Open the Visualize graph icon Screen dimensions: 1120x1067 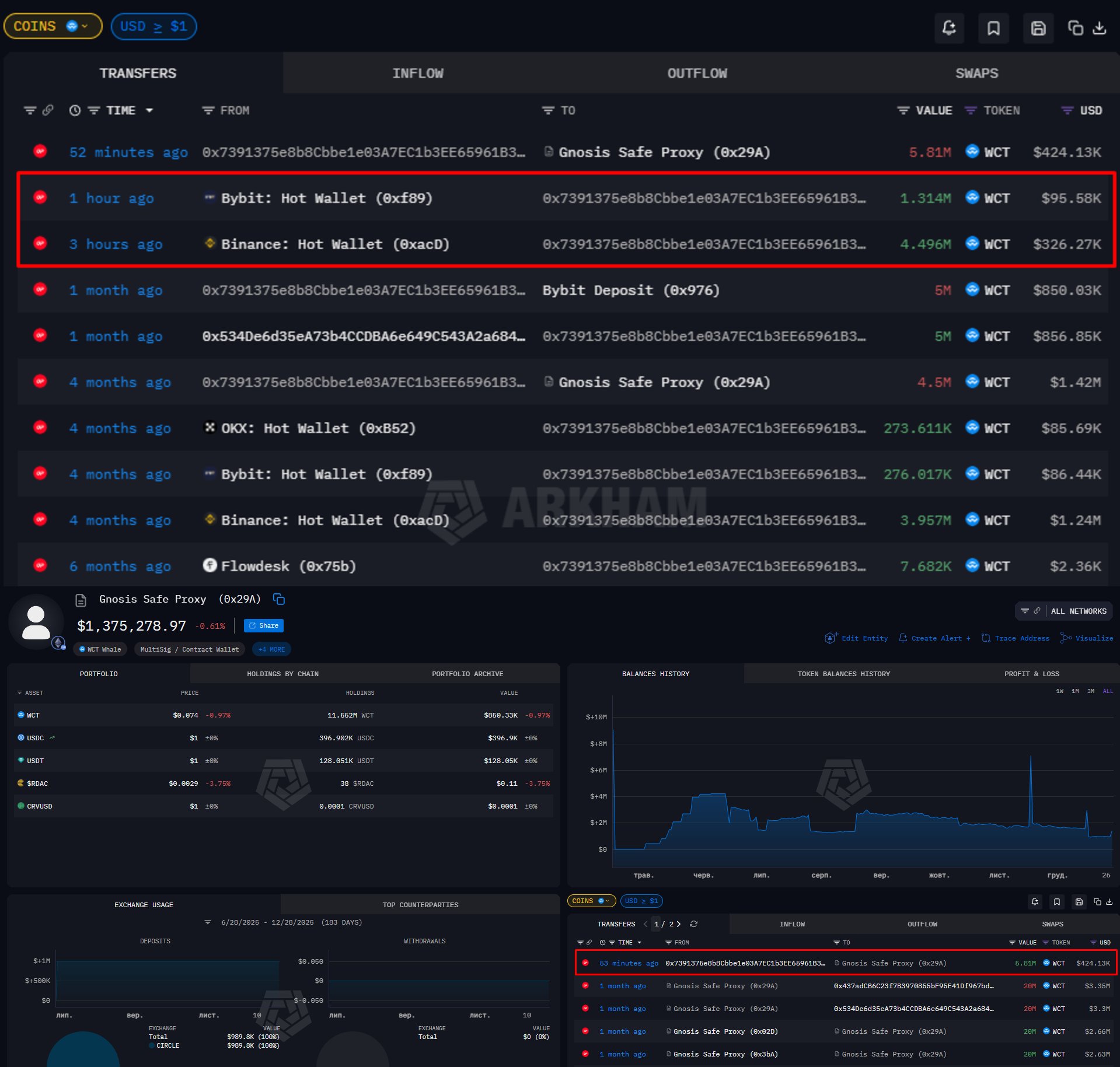1066,638
